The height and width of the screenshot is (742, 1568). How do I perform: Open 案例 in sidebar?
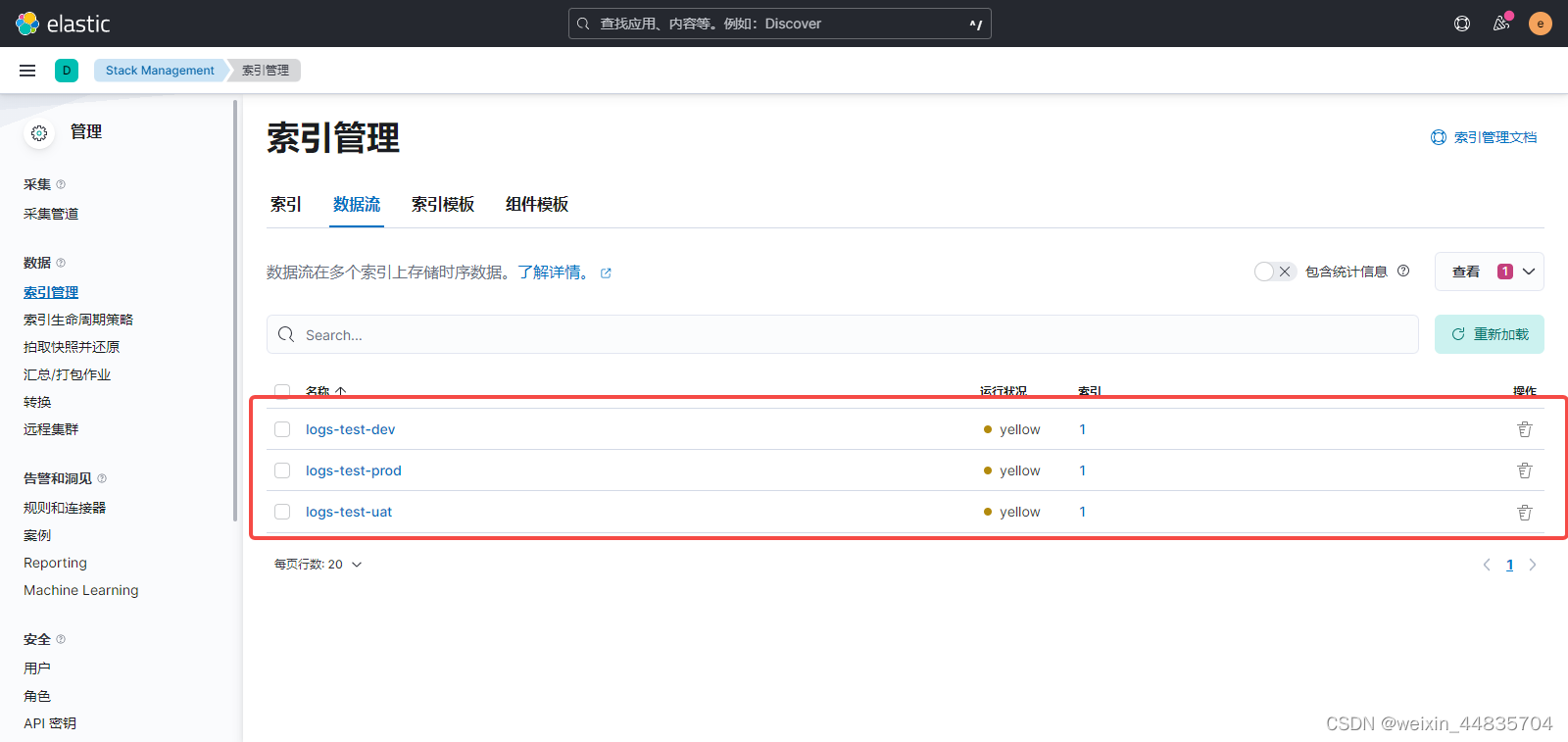click(x=37, y=535)
